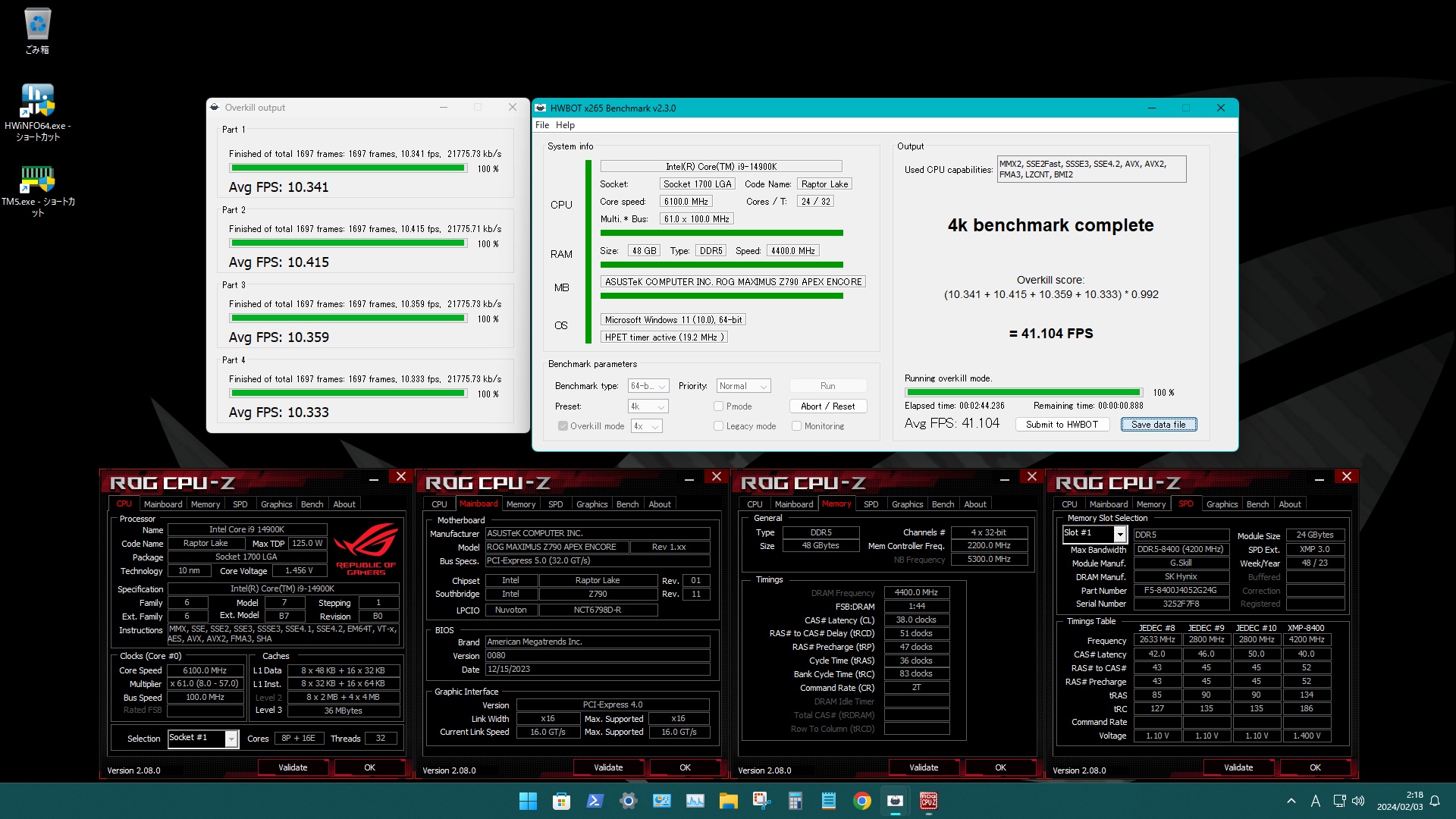The width and height of the screenshot is (1456, 819).
Task: Open the notification bell in the taskbar
Action: click(x=1435, y=801)
